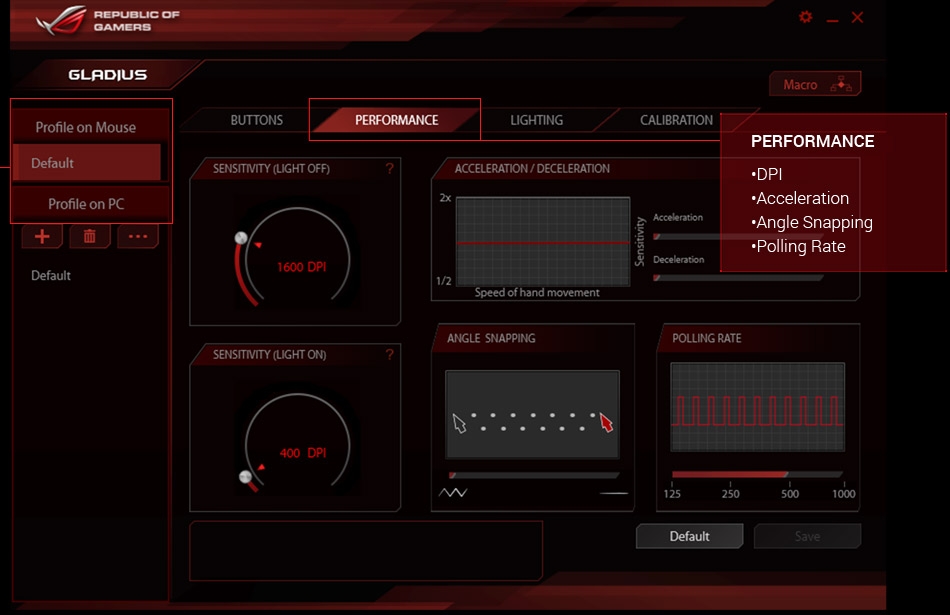Click the Save button
Image resolution: width=950 pixels, height=615 pixels.
pos(807,536)
